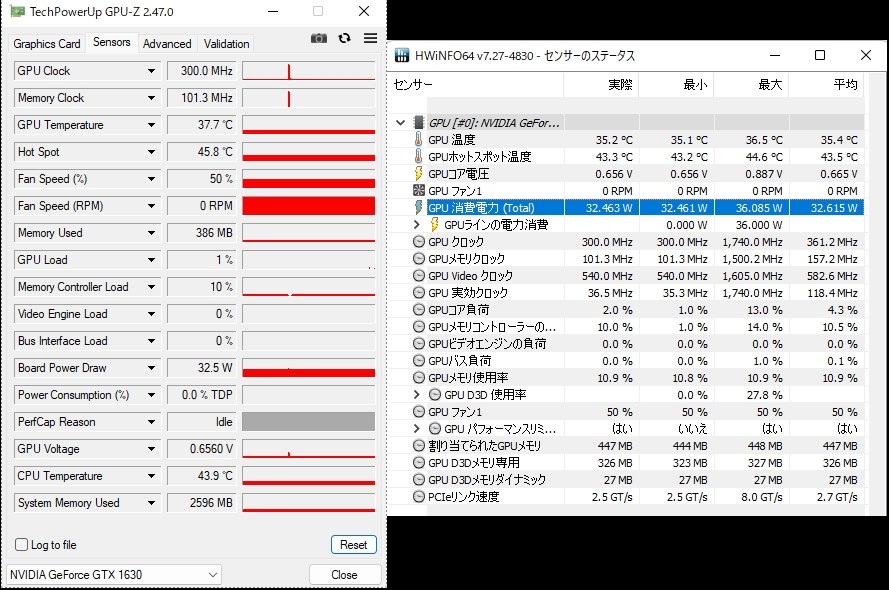Click the circle icon beside GPU D3Dメモリ専用
Screen dimensions: 889x590
pyautogui.click(x=419, y=462)
